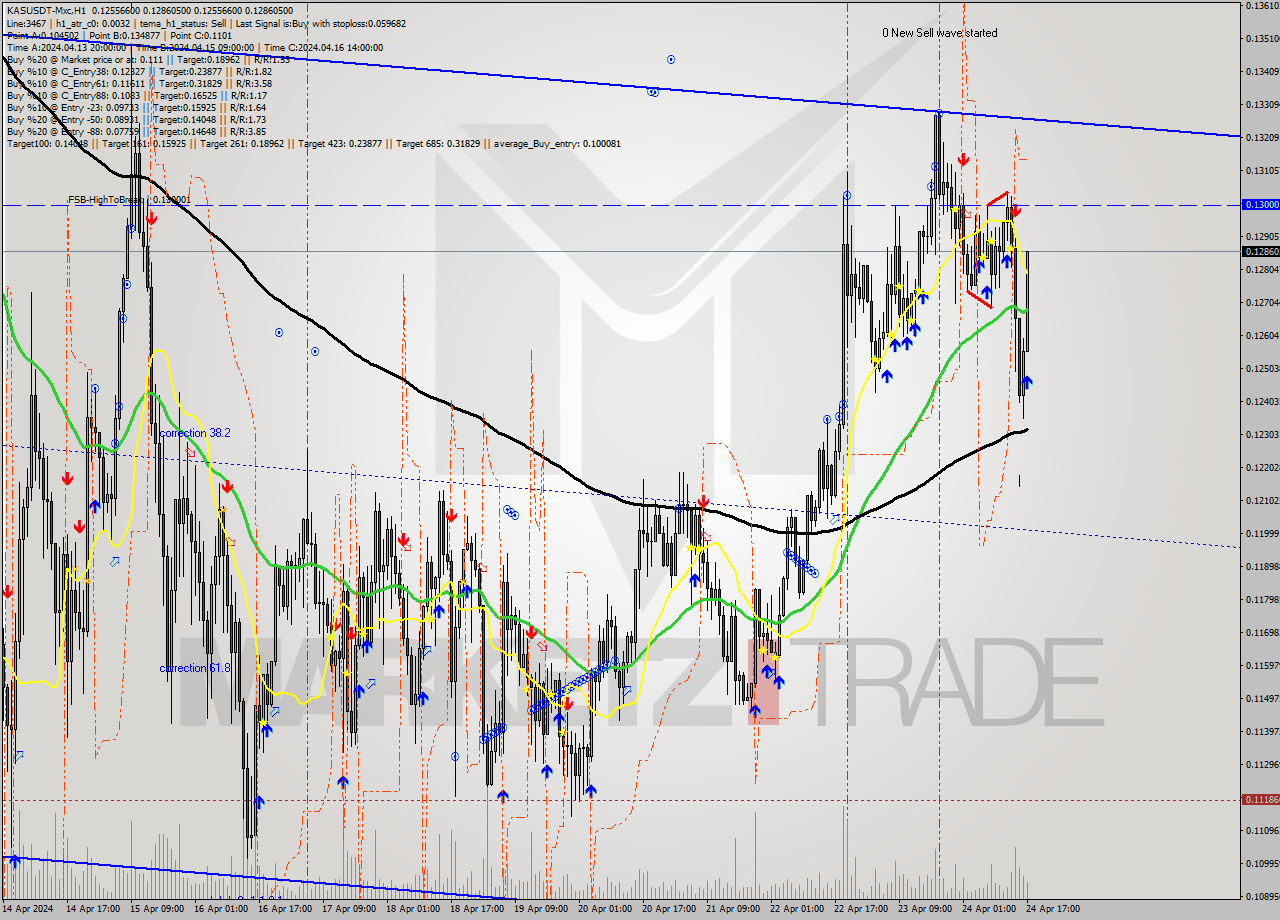This screenshot has height=920, width=1280.
Task: Click the 0.11497 price axis value
Action: tap(1263, 698)
